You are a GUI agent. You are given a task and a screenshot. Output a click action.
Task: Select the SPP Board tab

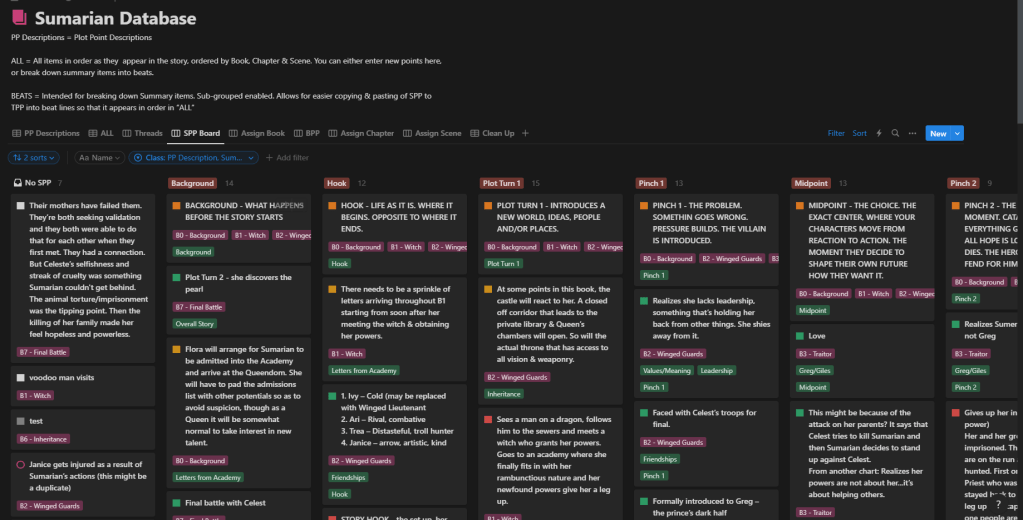[x=196, y=133]
